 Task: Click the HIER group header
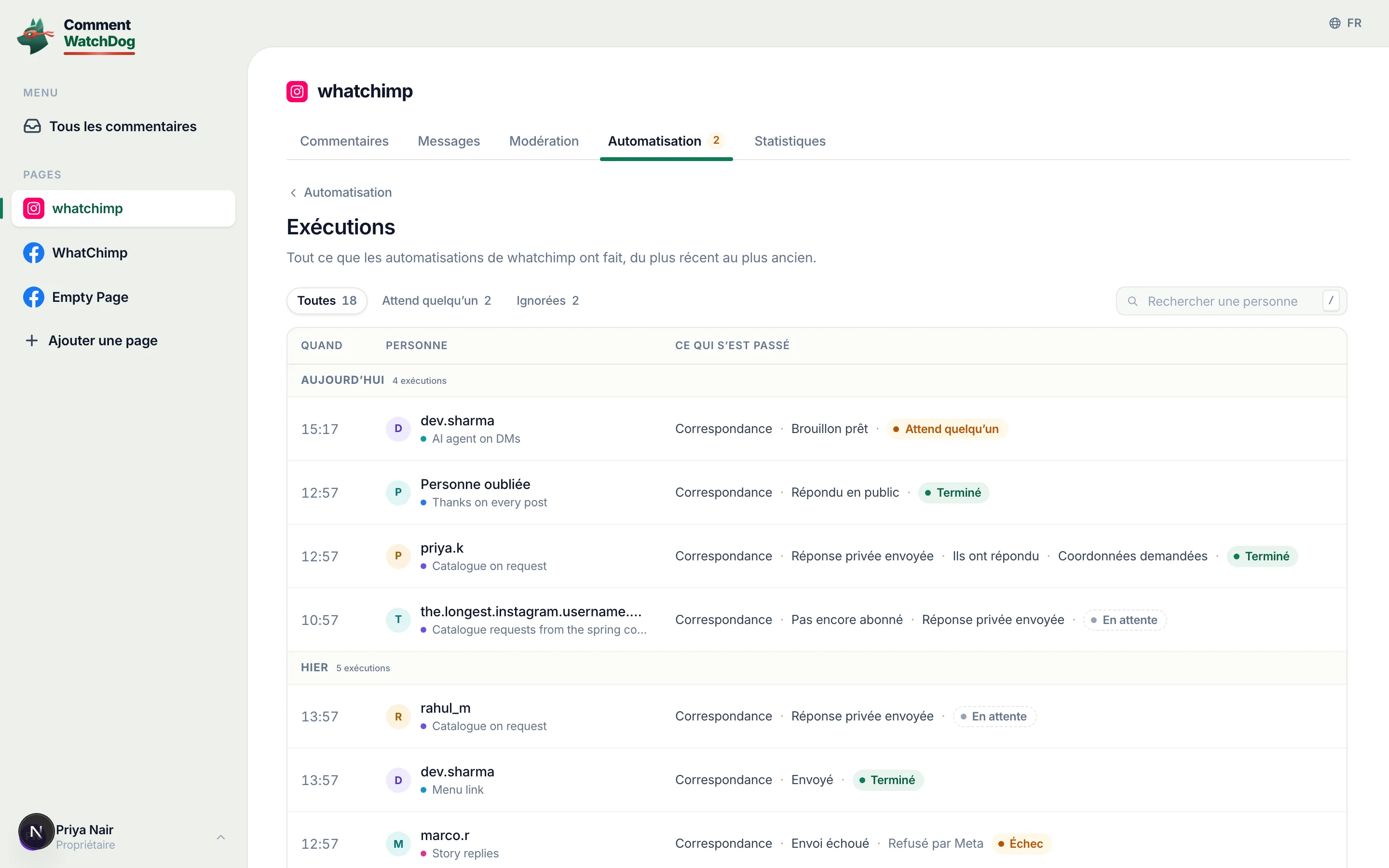click(x=817, y=668)
